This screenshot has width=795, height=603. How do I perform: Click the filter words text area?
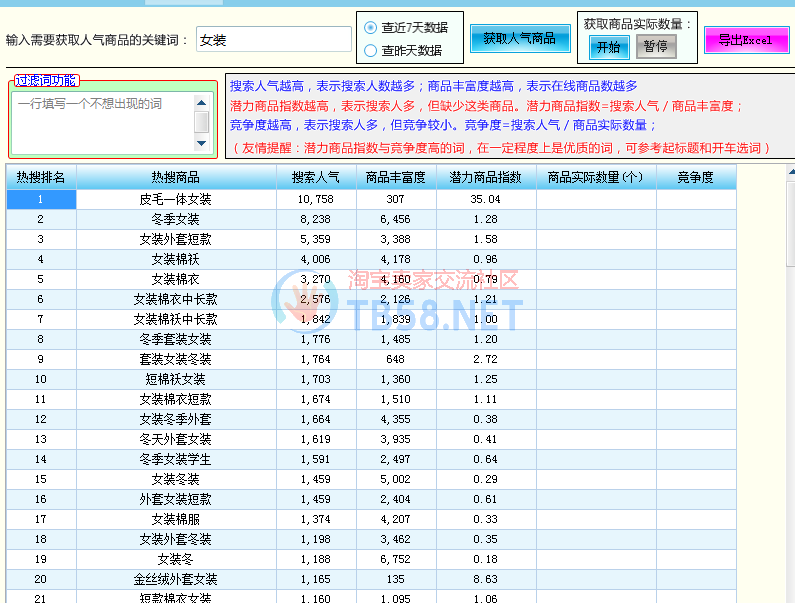point(103,123)
